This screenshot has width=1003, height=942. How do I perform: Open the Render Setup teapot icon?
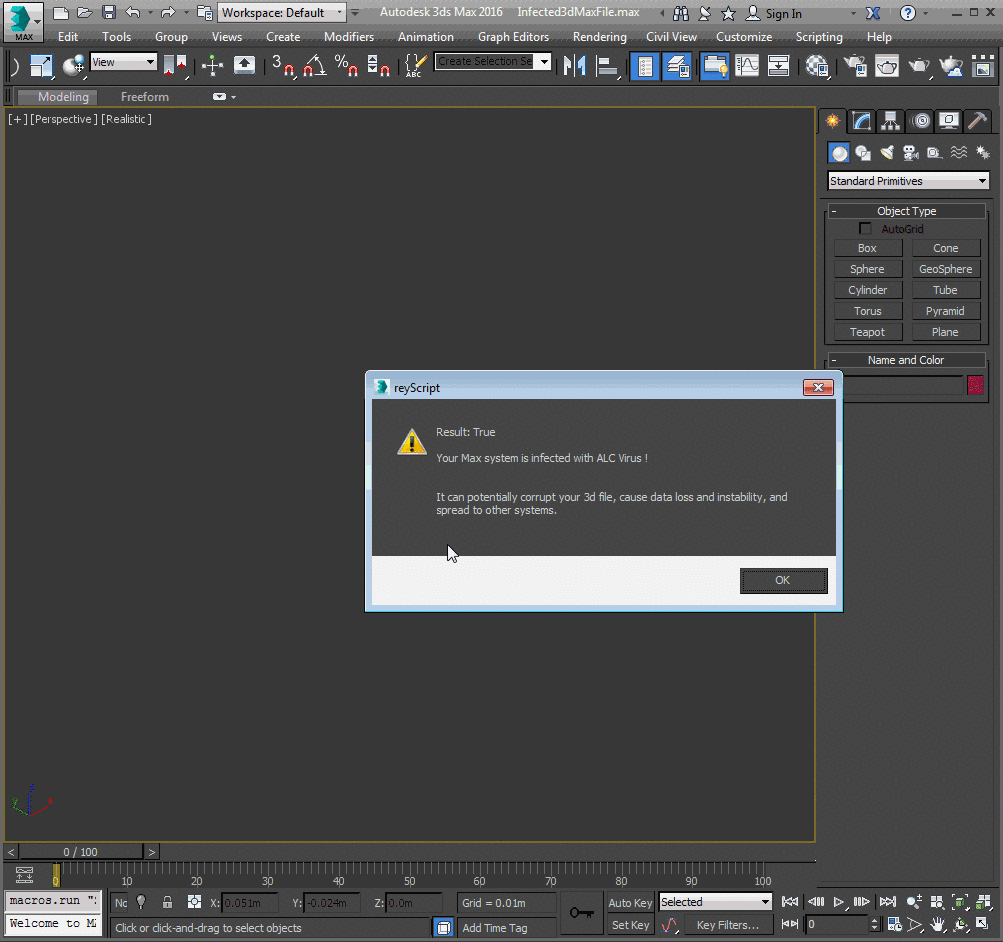[855, 66]
